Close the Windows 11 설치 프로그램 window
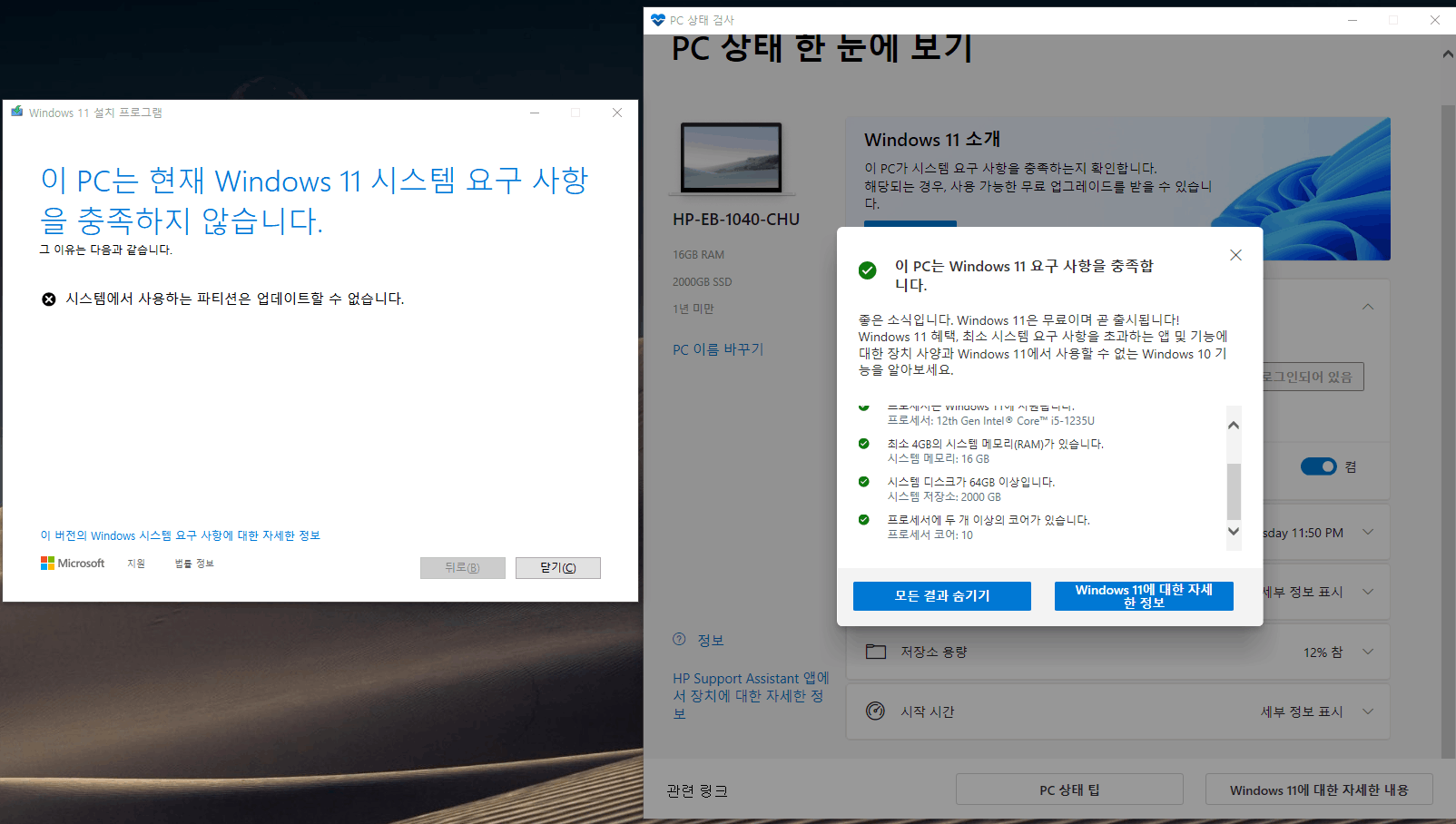1456x824 pixels. (x=617, y=113)
